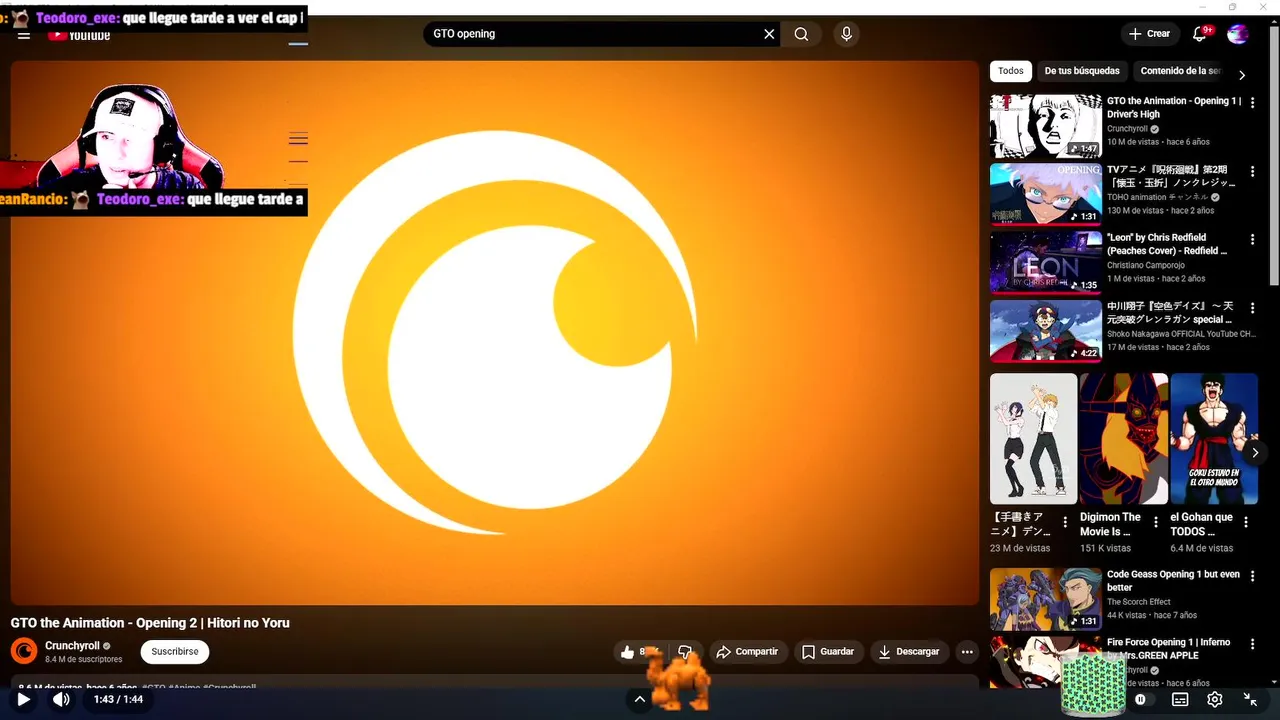Exit full screen mode
This screenshot has width=1280, height=720.
(1250, 700)
